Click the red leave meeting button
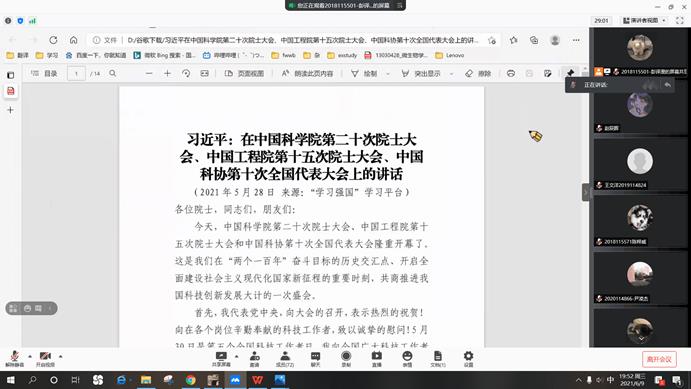691x389 pixels. pos(659,359)
